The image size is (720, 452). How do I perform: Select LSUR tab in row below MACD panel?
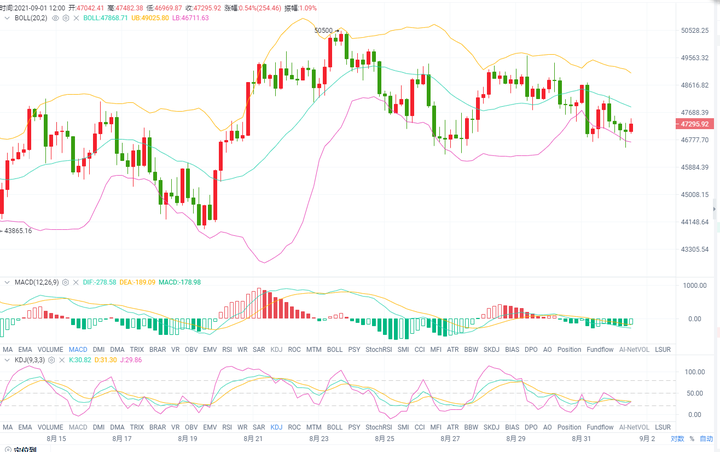(663, 350)
